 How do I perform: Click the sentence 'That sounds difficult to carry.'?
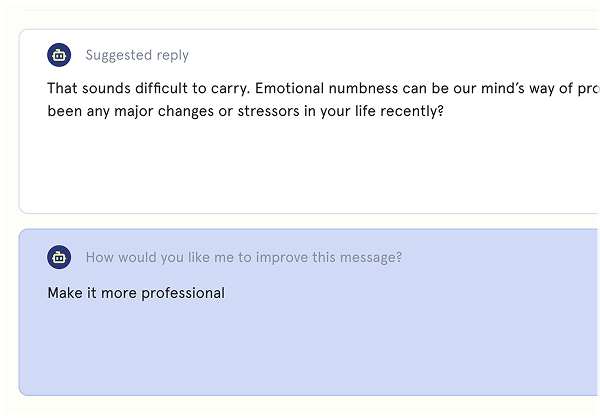[148, 88]
